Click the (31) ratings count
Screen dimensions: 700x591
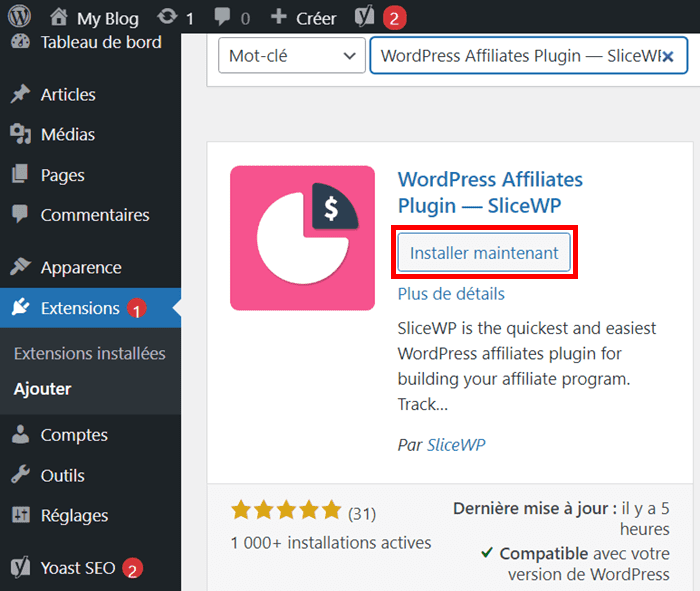pyautogui.click(x=362, y=514)
